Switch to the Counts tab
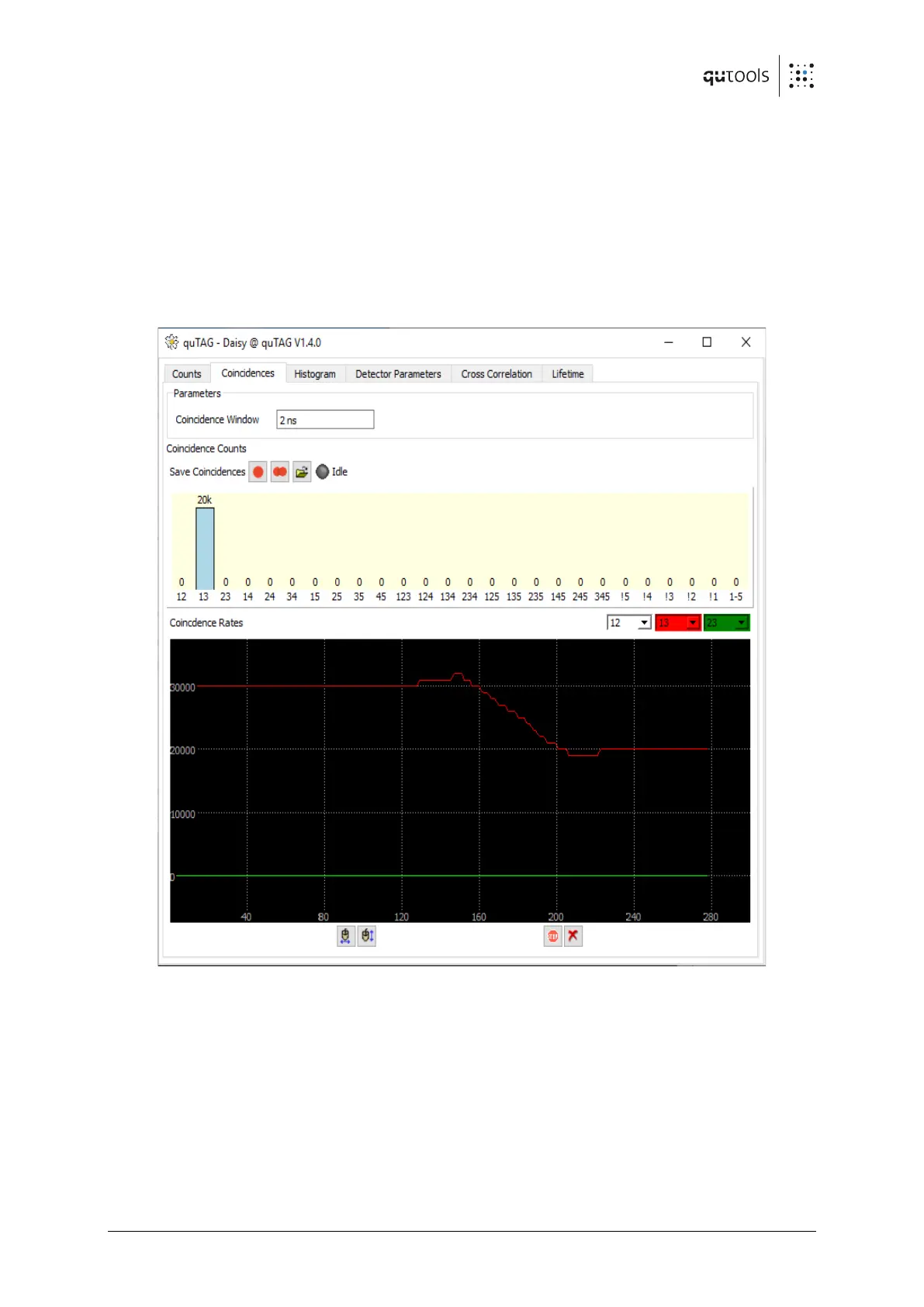The height and width of the screenshot is (1307, 924). tap(187, 374)
